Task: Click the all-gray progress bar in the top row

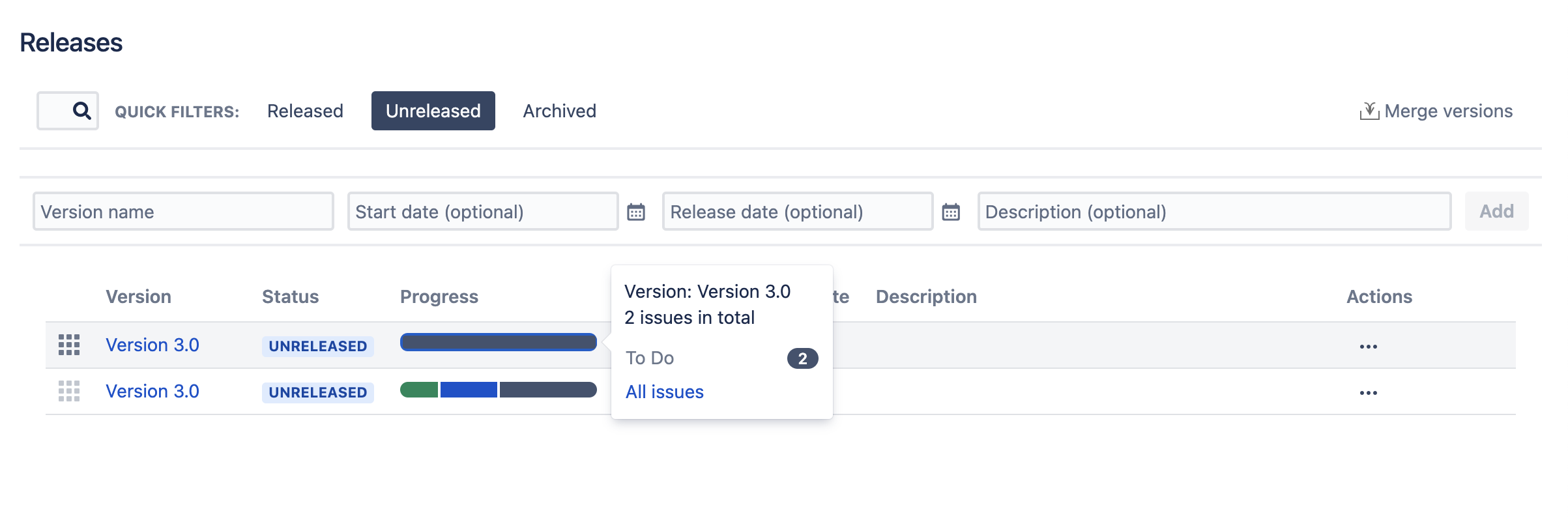Action: pos(499,342)
